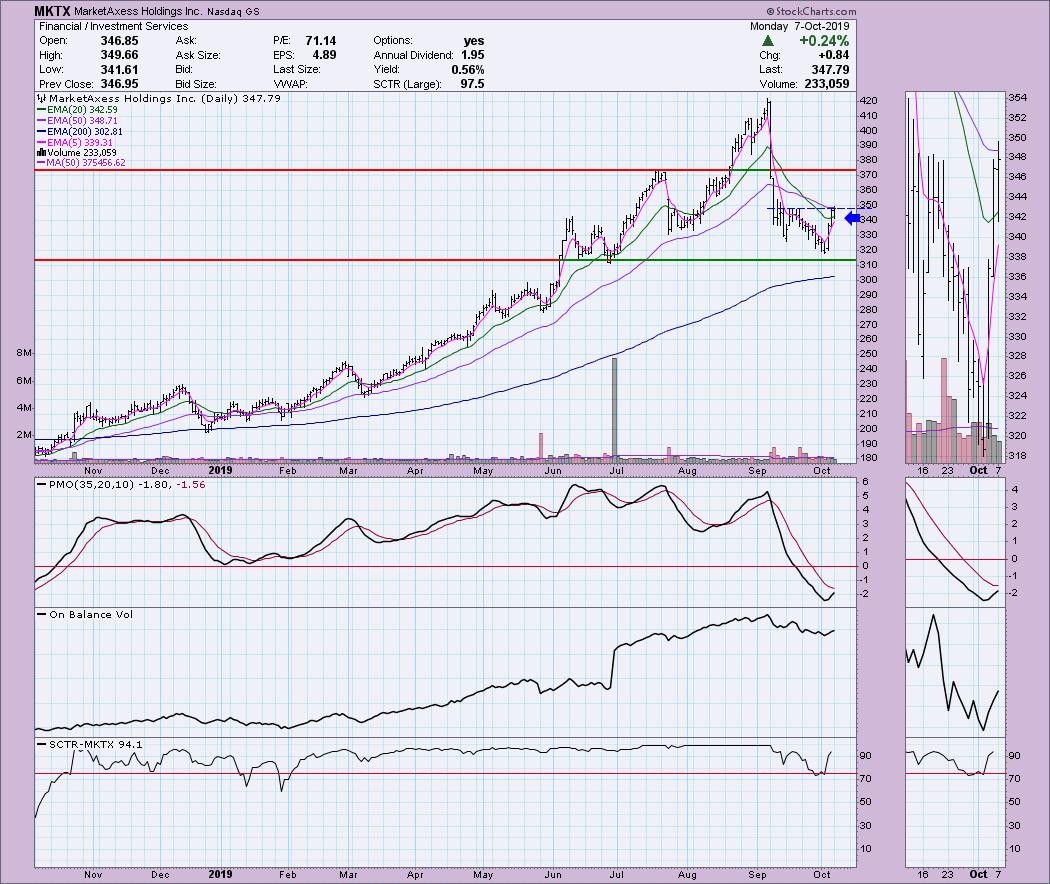Click the 'Volume:' label in the header
1050x884 pixels.
point(778,84)
